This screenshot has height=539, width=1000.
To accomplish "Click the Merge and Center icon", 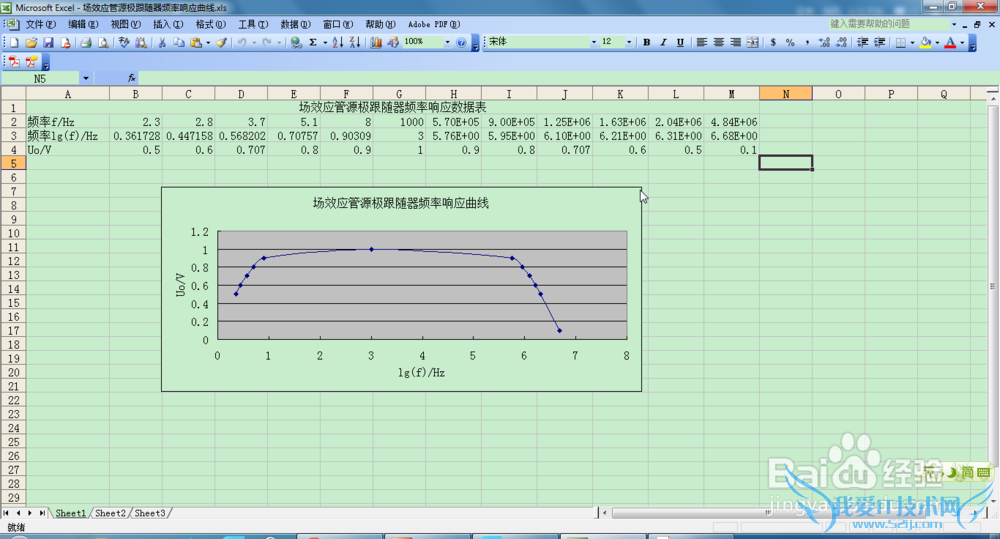I will pos(754,43).
